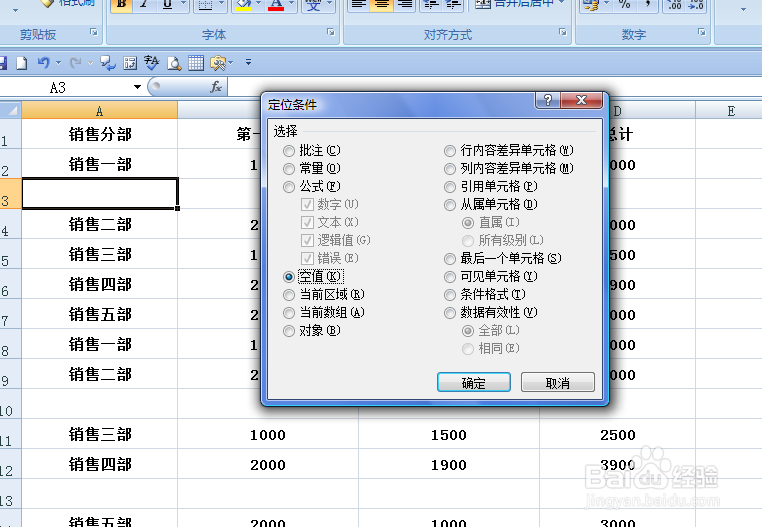Click the accounting currency format icon
Screen dimensions: 762x527
pos(591,5)
